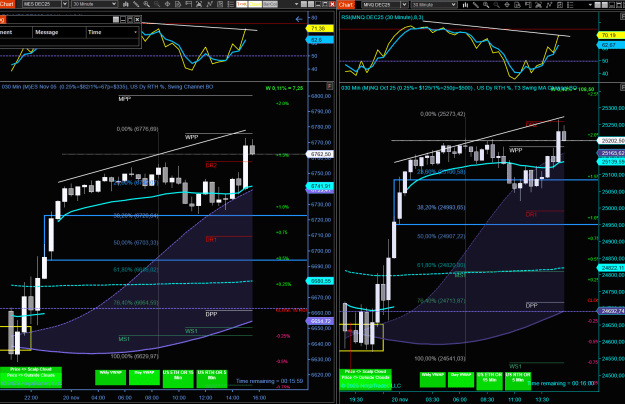The image size is (625, 404).
Task: Click Price <> Scalp Cloud on MES chart
Action: coord(31,370)
